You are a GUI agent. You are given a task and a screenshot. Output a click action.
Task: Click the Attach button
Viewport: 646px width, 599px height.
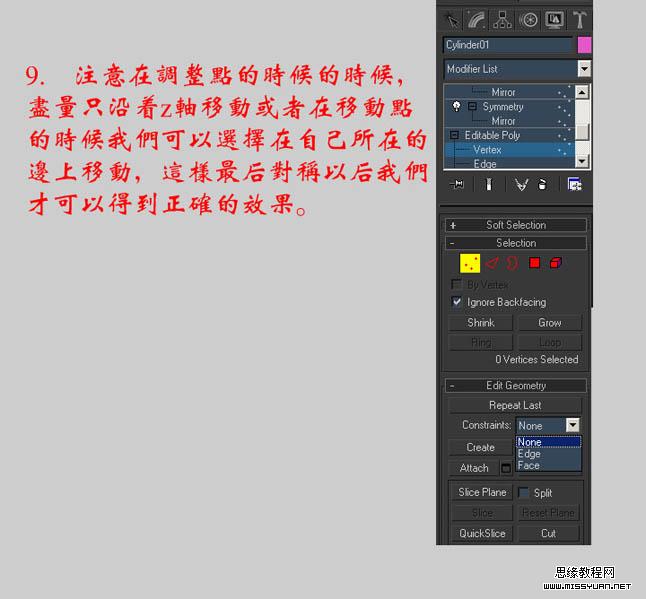474,468
